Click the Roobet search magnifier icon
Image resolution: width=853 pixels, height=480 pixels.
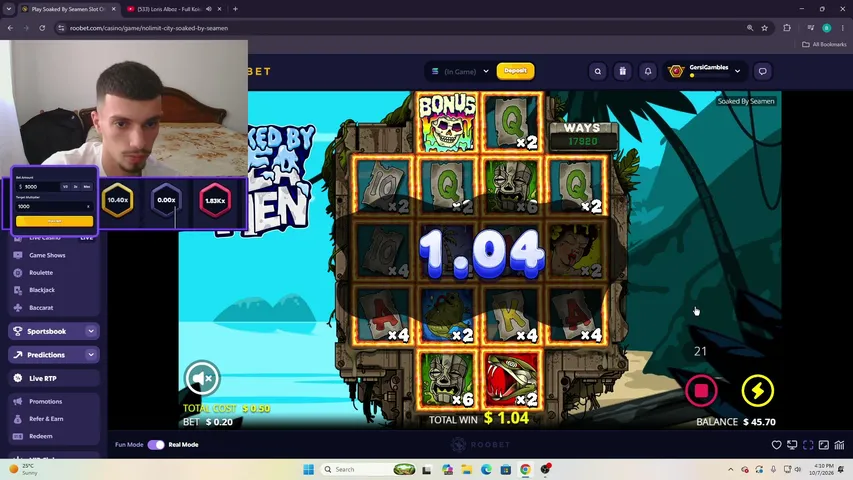click(597, 71)
